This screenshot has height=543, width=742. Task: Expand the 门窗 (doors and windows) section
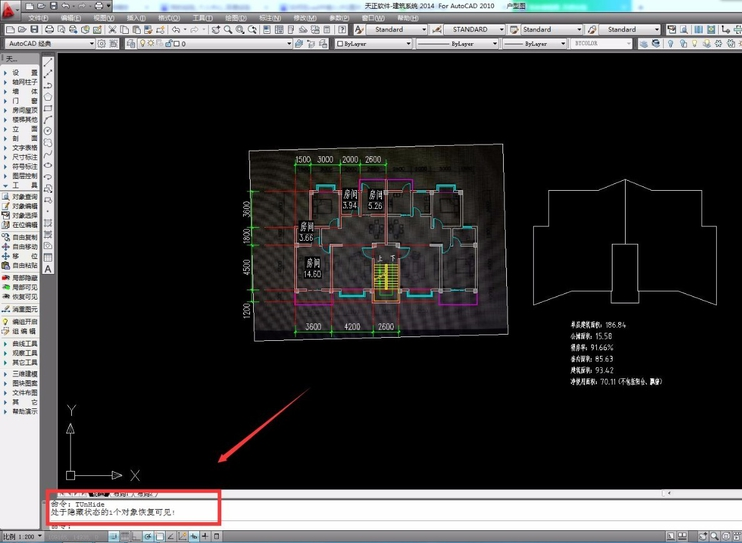24,101
